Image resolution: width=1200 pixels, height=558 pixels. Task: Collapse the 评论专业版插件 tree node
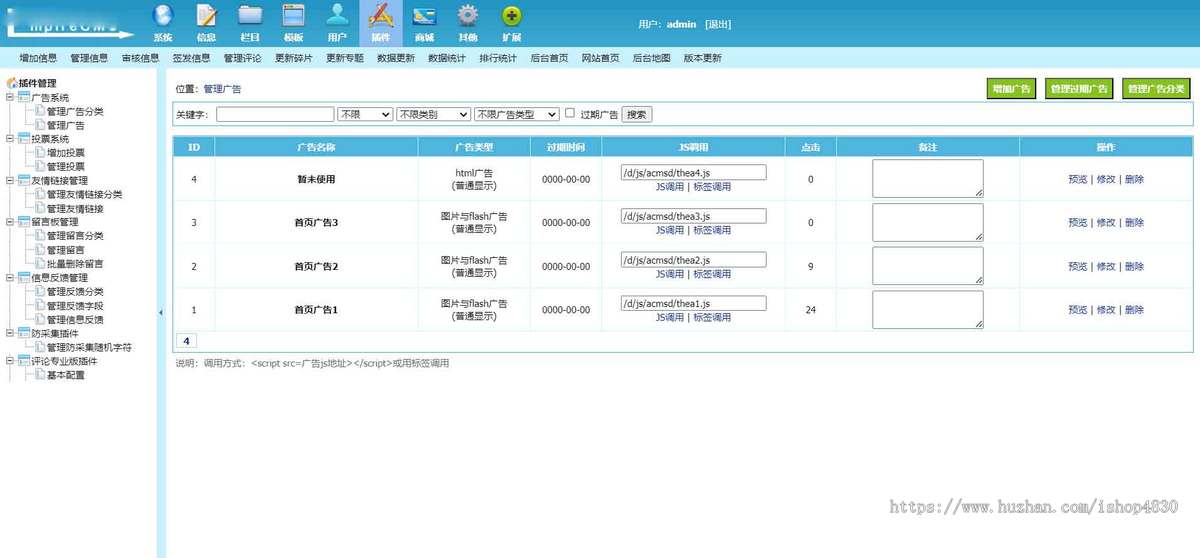tap(10, 360)
